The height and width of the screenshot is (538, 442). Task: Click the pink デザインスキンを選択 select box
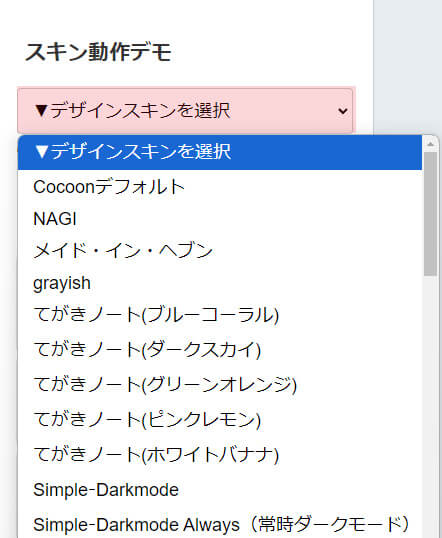point(185,111)
